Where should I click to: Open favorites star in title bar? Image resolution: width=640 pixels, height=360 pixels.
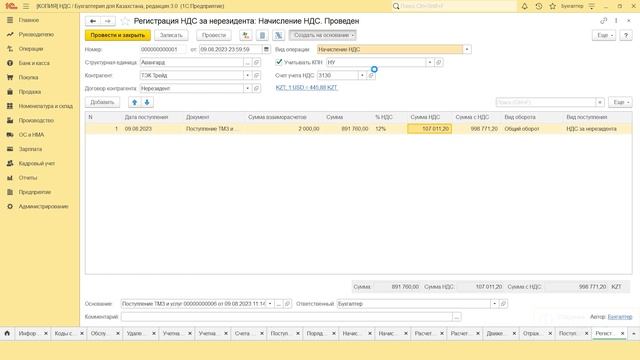(x=553, y=6)
